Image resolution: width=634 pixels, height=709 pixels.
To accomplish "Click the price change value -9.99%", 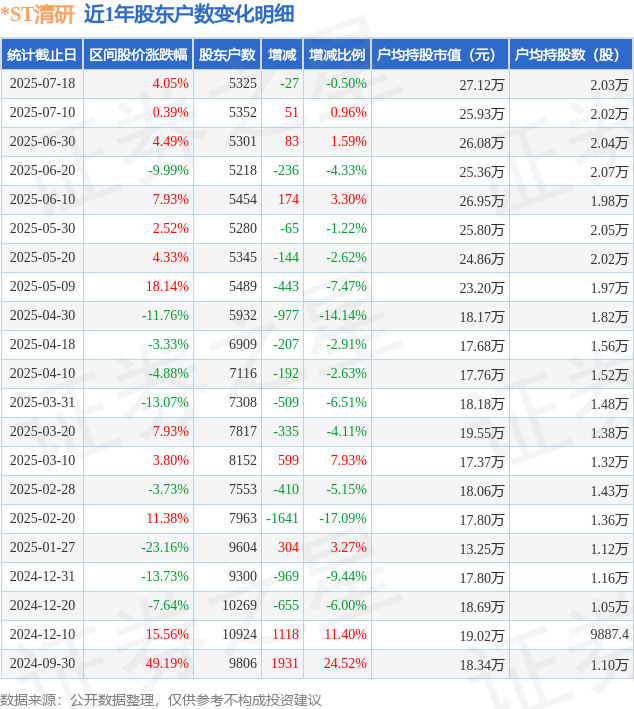I will [x=168, y=170].
